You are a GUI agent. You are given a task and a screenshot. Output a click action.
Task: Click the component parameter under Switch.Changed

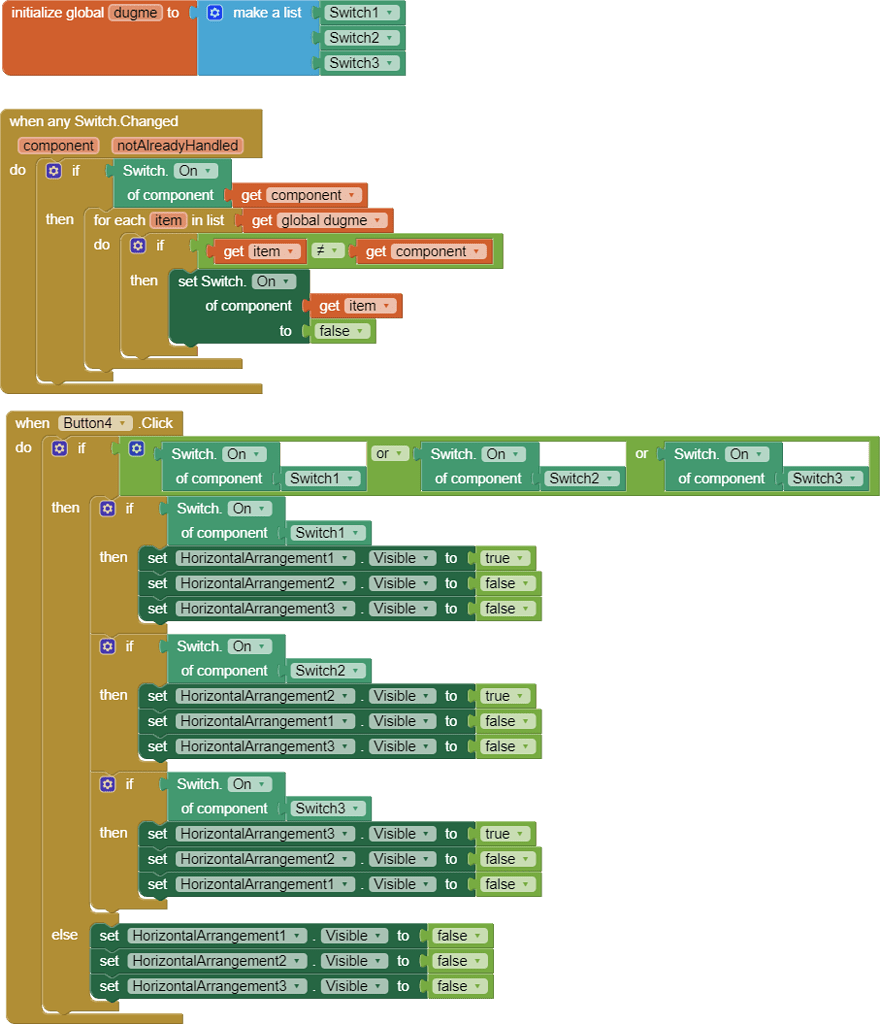pyautogui.click(x=59, y=146)
